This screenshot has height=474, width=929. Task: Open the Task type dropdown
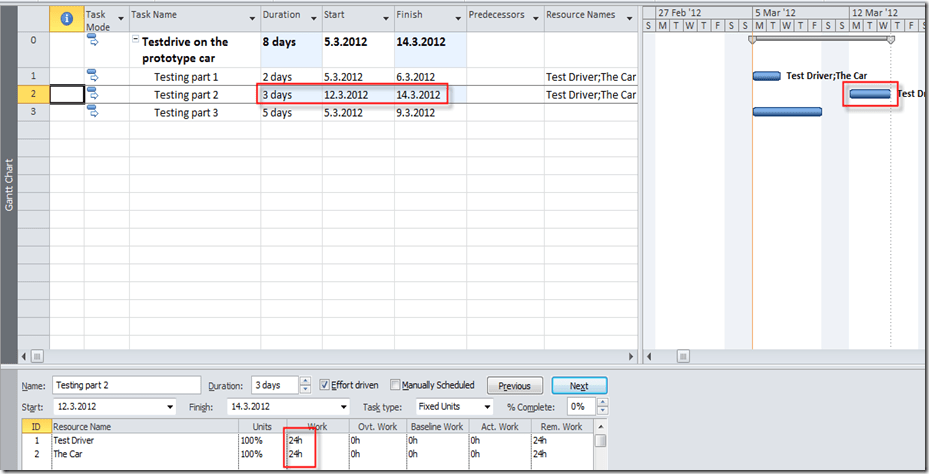tap(487, 407)
